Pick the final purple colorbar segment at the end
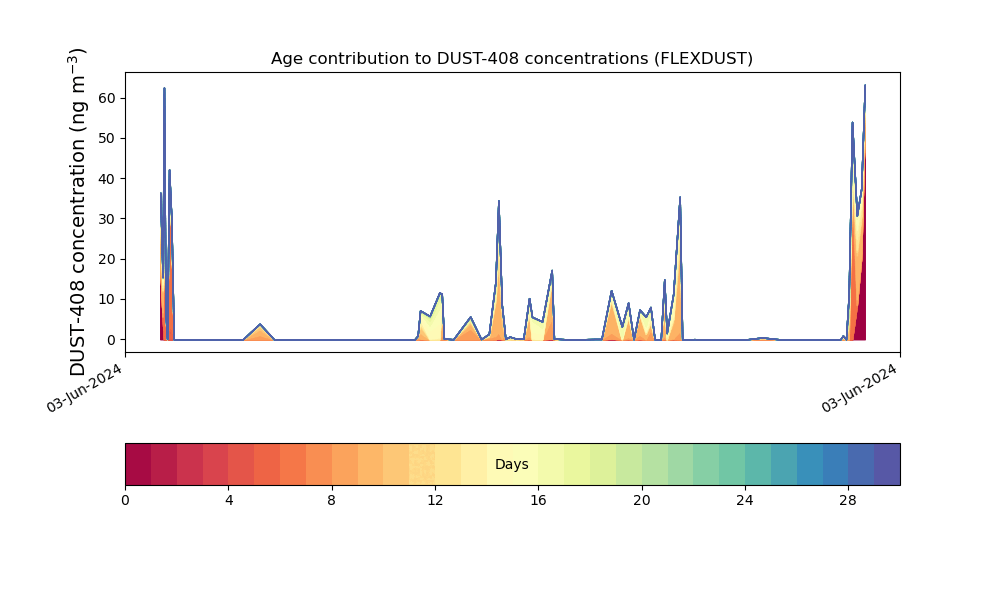This screenshot has height=600, width=1000. coord(887,464)
